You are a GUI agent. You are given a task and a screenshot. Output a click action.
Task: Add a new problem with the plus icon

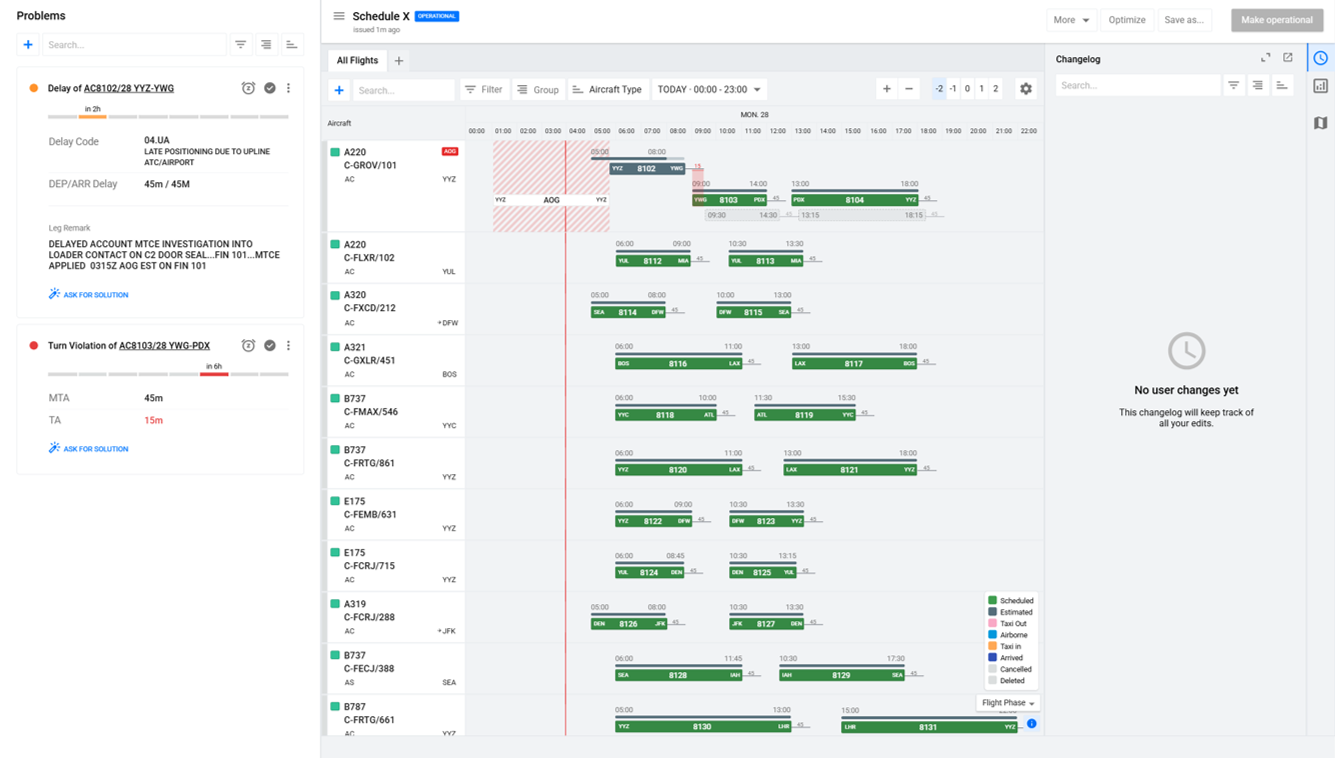28,45
